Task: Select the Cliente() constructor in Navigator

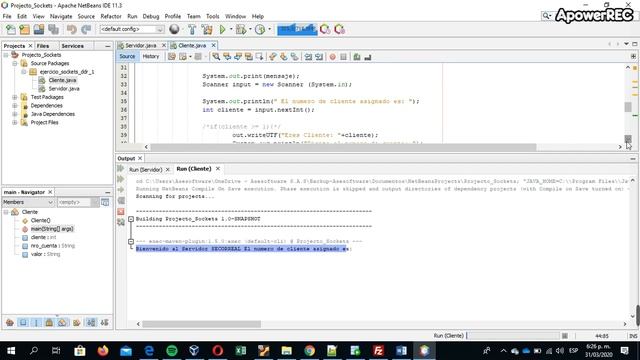Action: tap(40, 220)
